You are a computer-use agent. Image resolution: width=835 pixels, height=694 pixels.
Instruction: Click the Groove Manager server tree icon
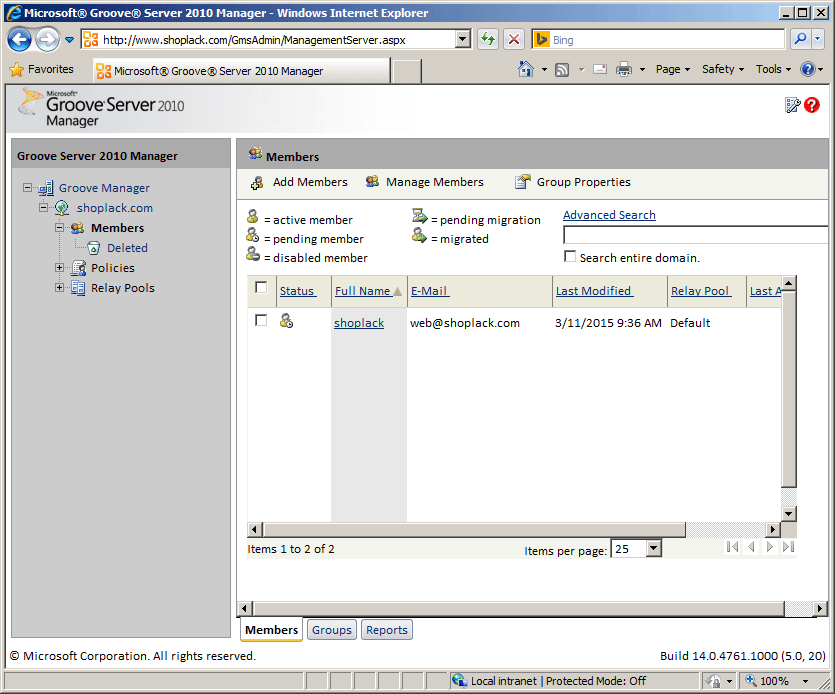tap(46, 188)
